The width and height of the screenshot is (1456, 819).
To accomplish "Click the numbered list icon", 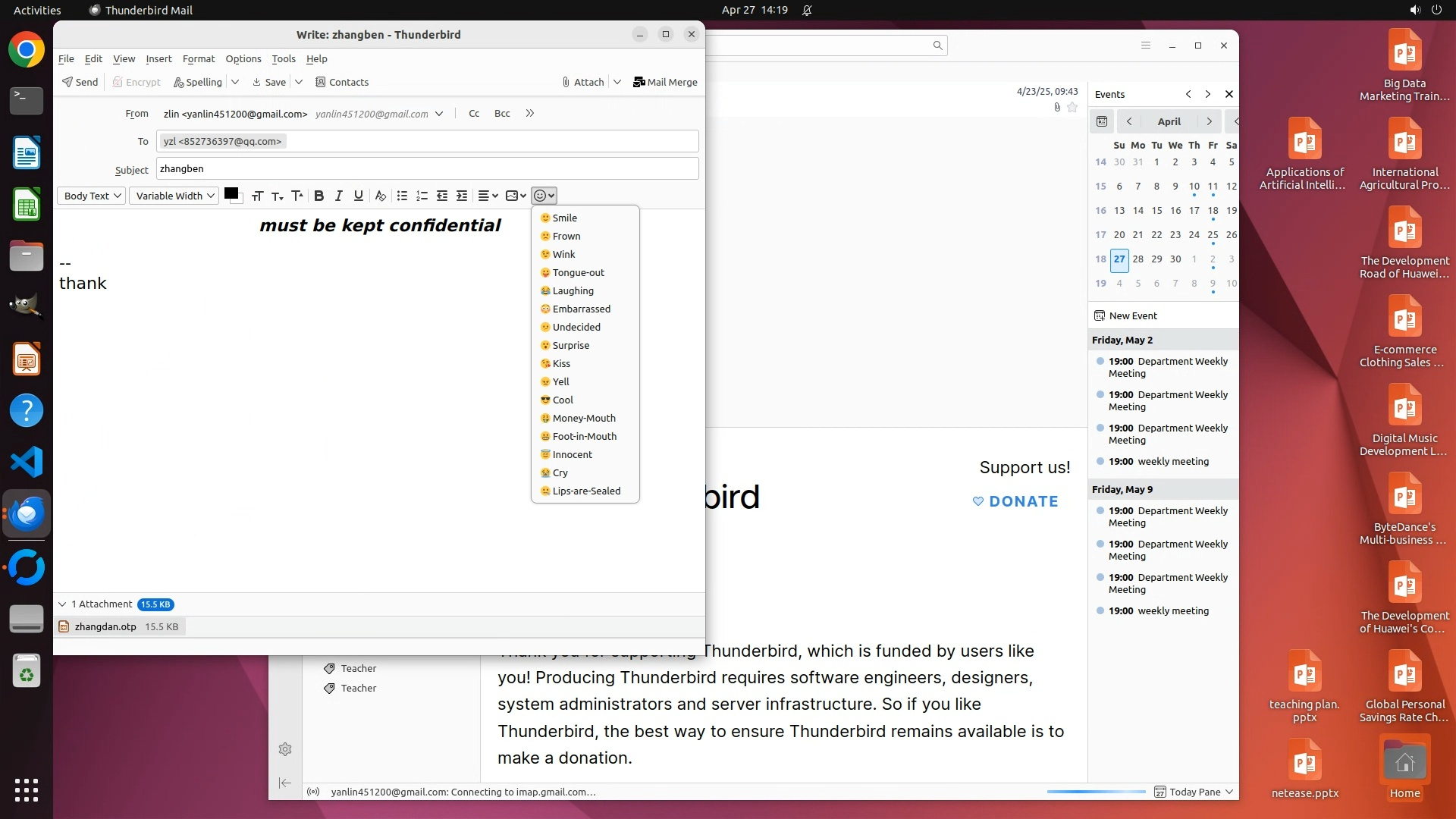I will 422,196.
